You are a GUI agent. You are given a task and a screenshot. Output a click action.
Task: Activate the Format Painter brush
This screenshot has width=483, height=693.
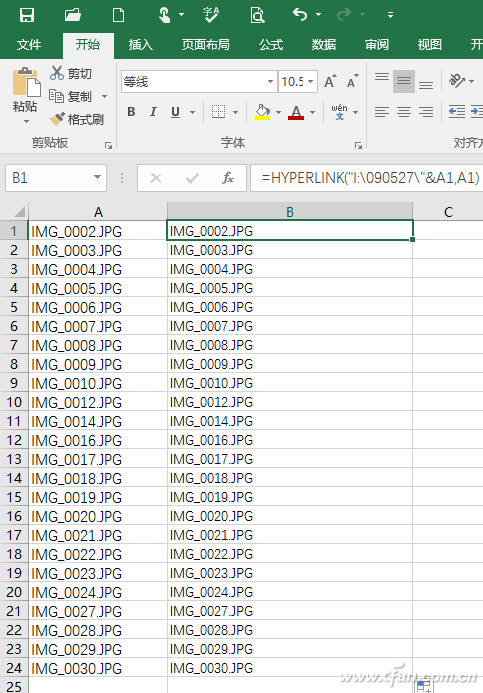(x=57, y=119)
